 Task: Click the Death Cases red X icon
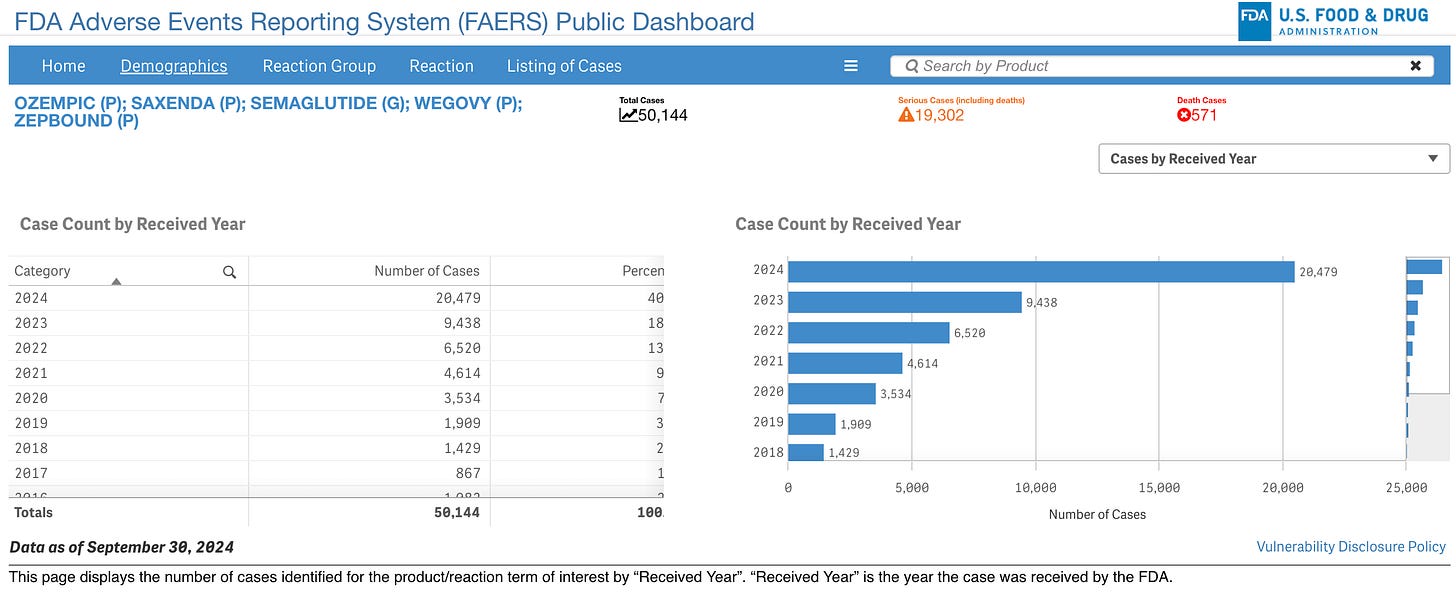pyautogui.click(x=1184, y=115)
